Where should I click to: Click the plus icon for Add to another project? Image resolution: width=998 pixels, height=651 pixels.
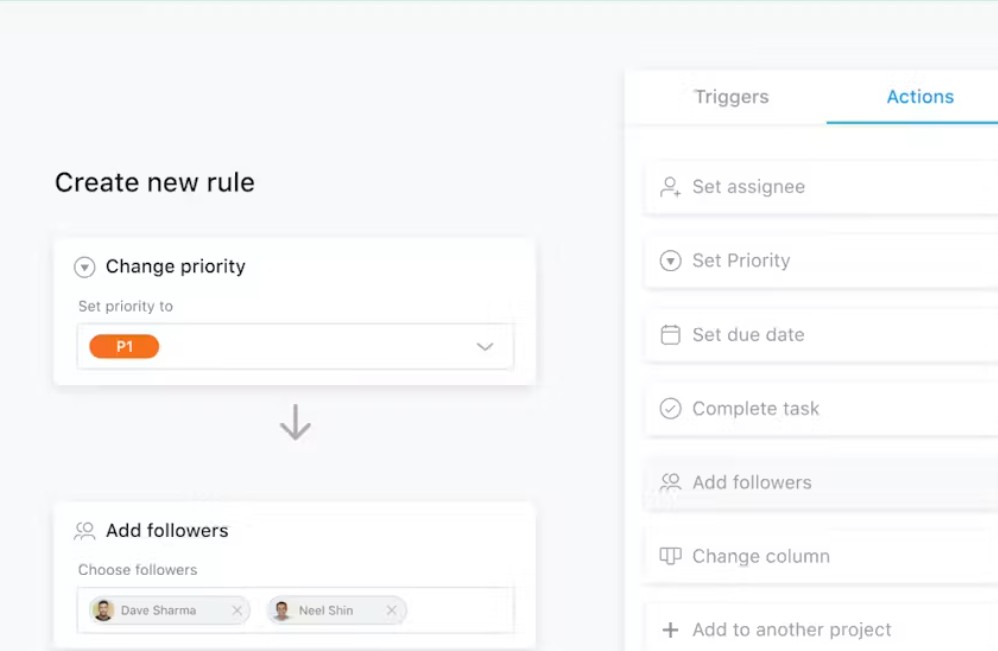[670, 630]
